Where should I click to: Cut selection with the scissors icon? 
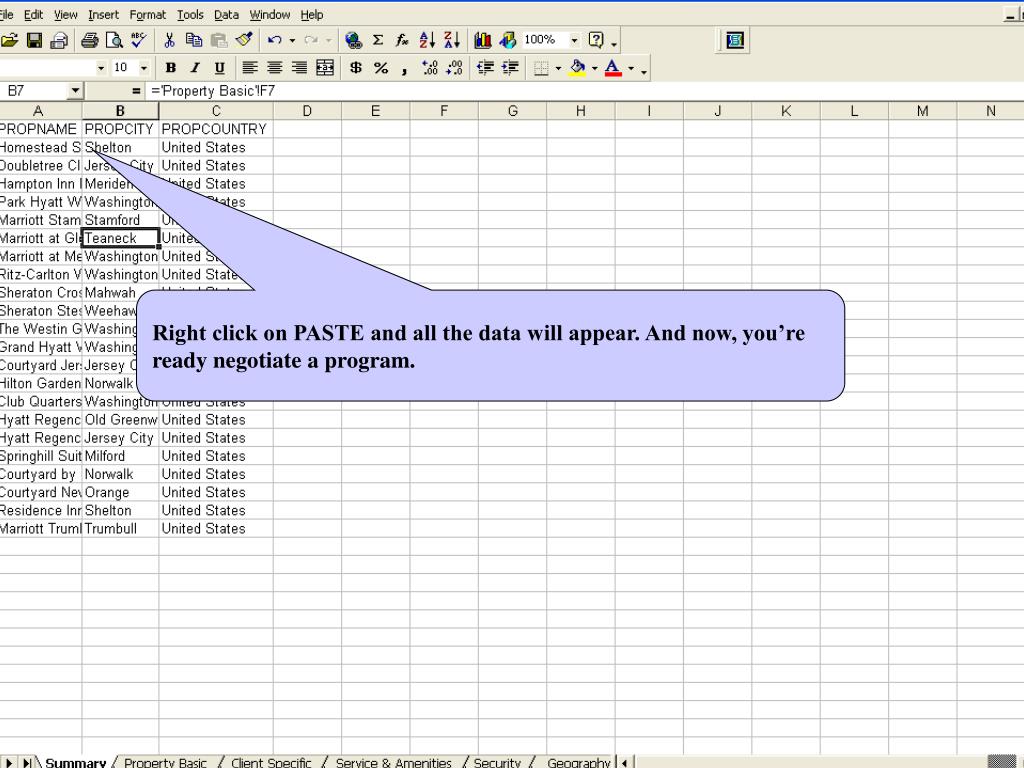pos(169,40)
